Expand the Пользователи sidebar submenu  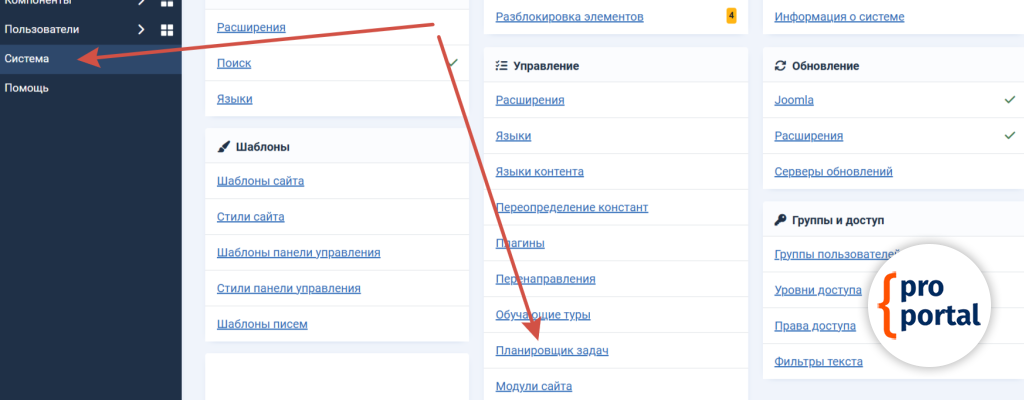click(141, 30)
